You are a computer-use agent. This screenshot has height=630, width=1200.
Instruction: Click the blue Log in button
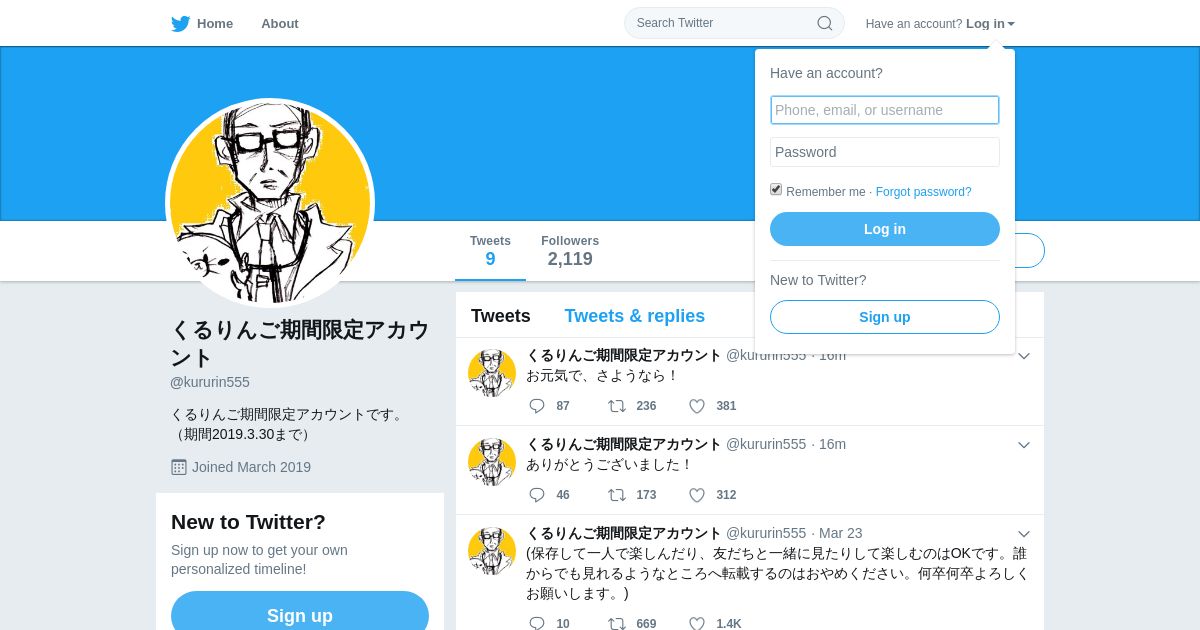tap(885, 229)
